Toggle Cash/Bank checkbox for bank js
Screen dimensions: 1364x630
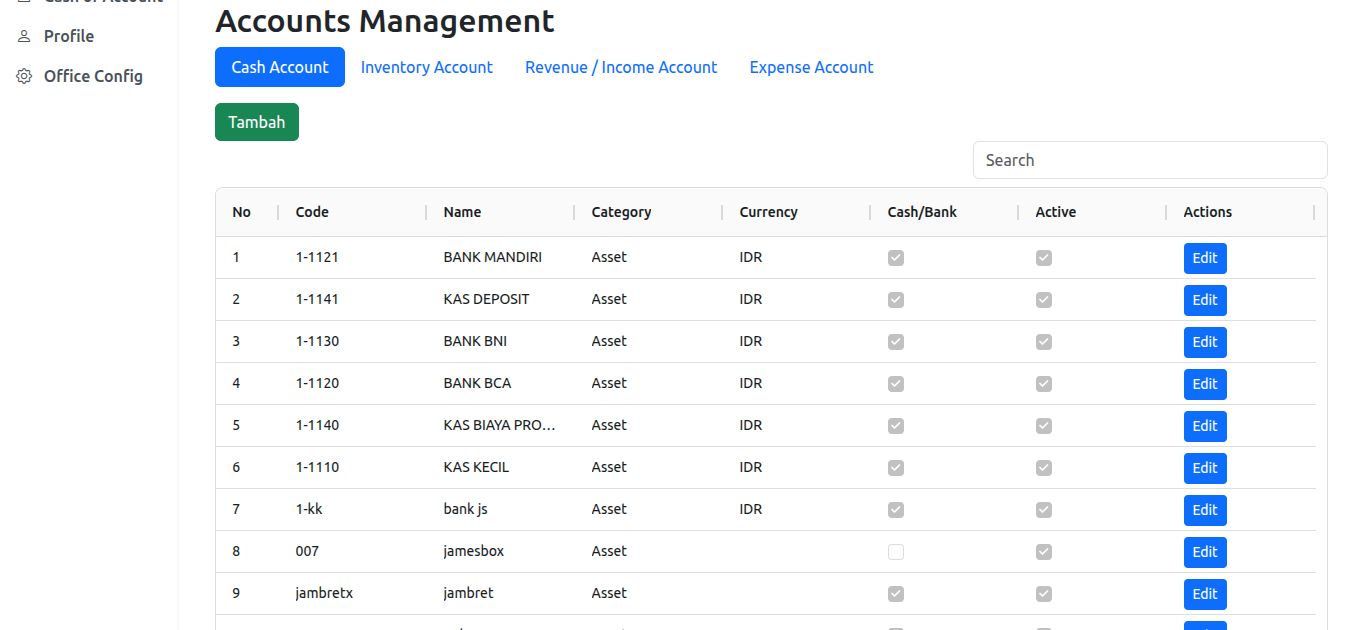click(896, 510)
